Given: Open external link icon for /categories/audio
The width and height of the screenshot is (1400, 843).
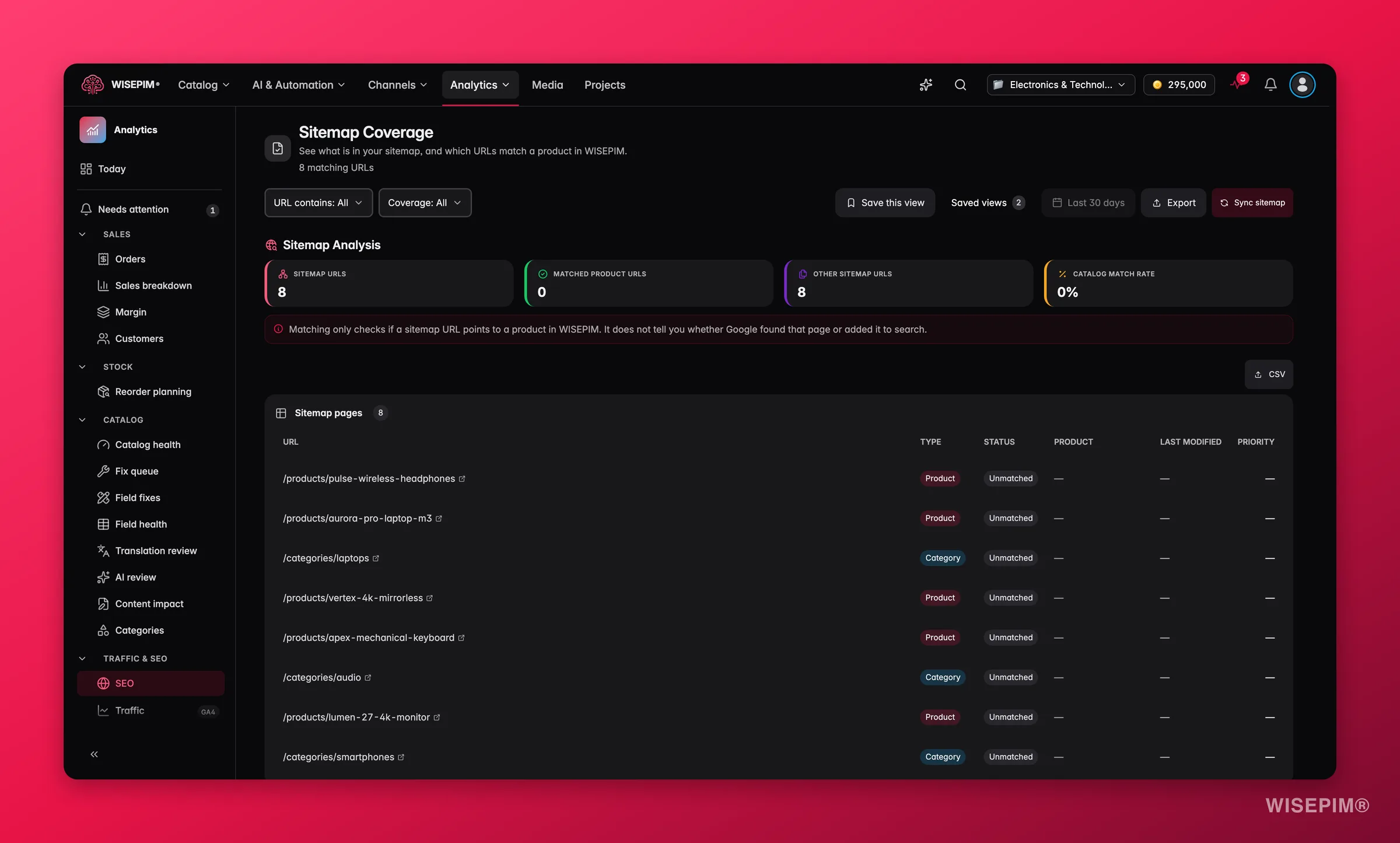Looking at the screenshot, I should point(367,677).
